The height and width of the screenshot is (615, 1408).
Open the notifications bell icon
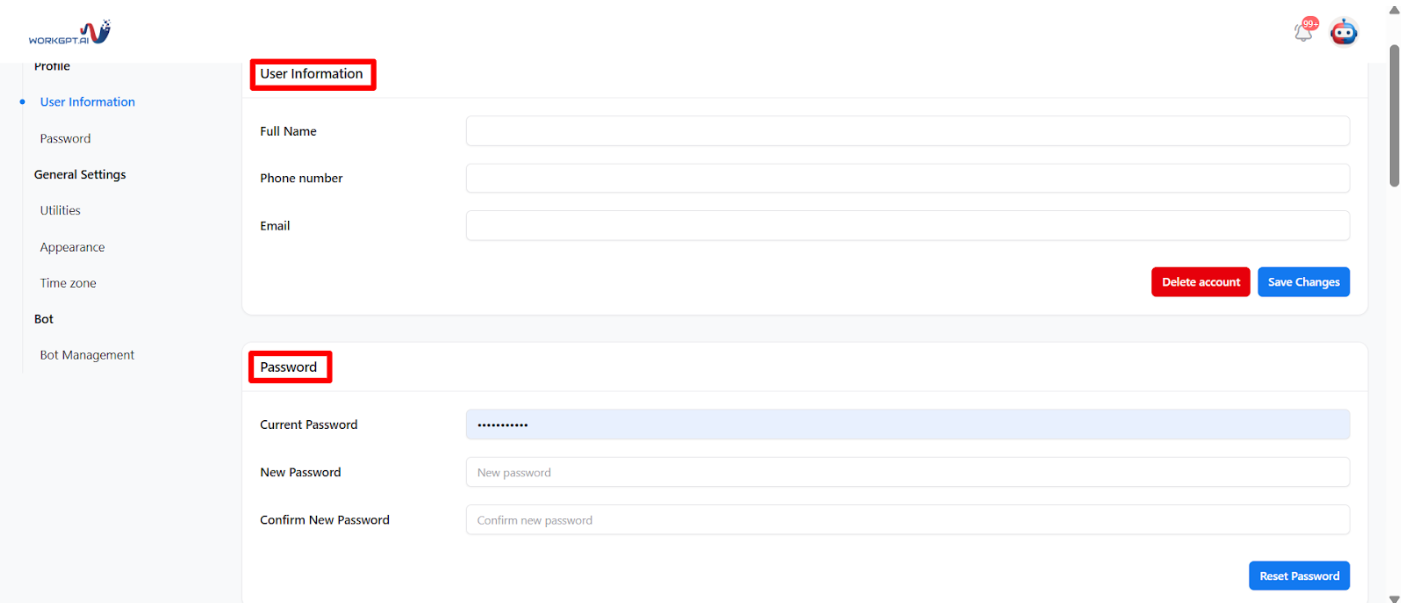tap(1304, 31)
